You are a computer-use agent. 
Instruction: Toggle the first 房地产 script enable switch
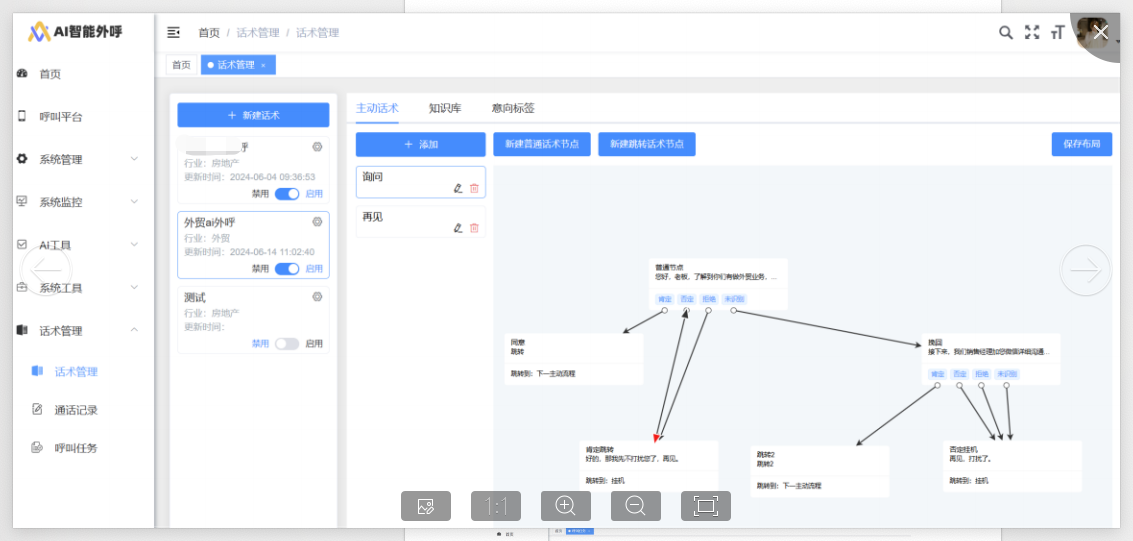[287, 194]
